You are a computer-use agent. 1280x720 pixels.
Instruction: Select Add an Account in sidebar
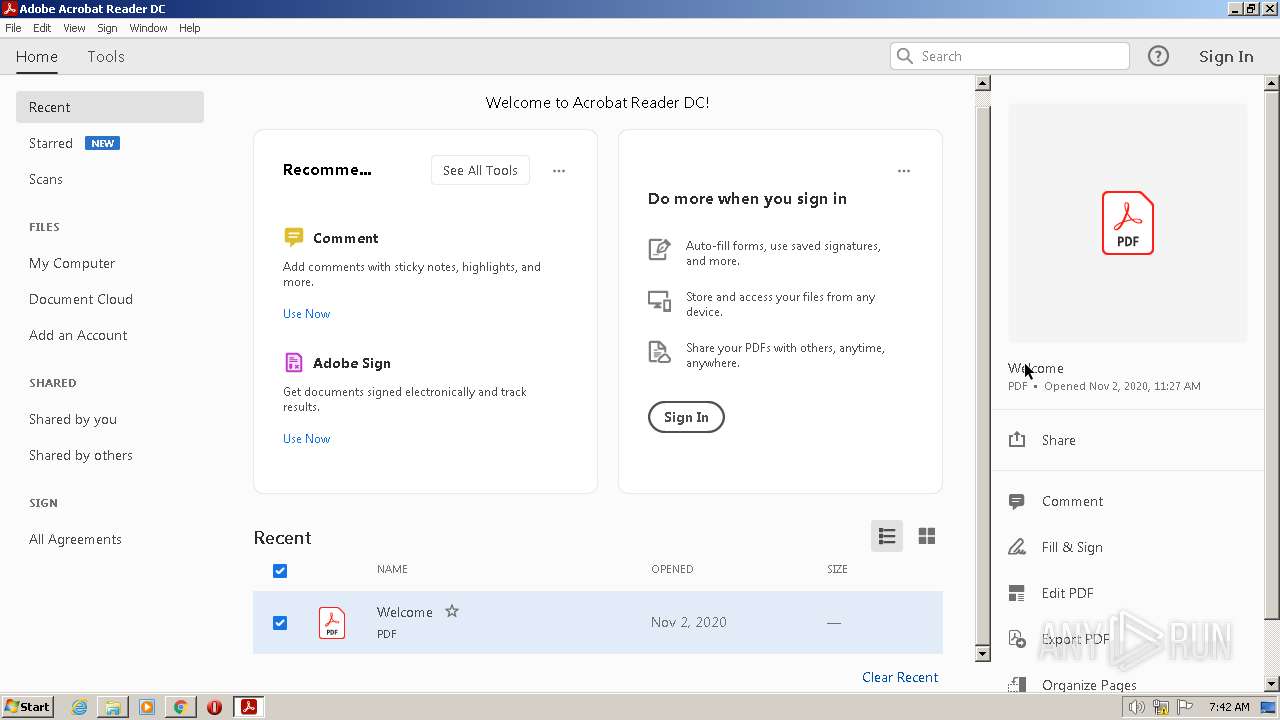pos(78,335)
